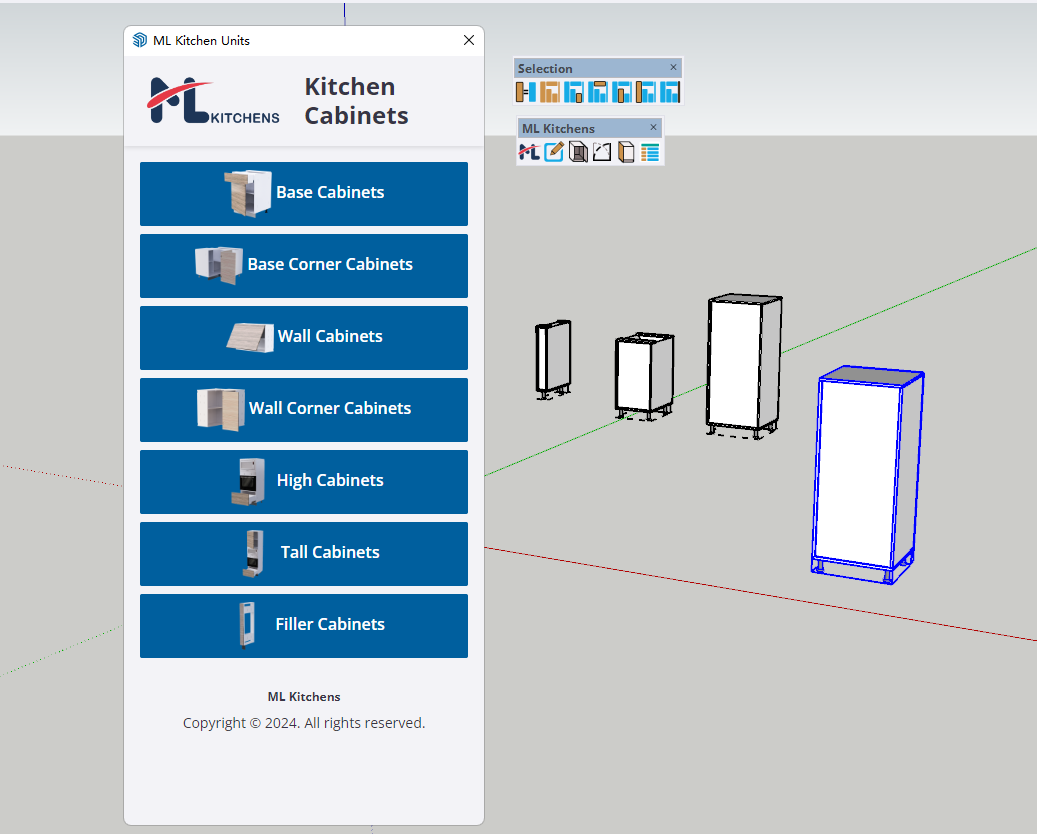Click the open cabinet box icon
This screenshot has width=1037, height=834.
point(578,152)
